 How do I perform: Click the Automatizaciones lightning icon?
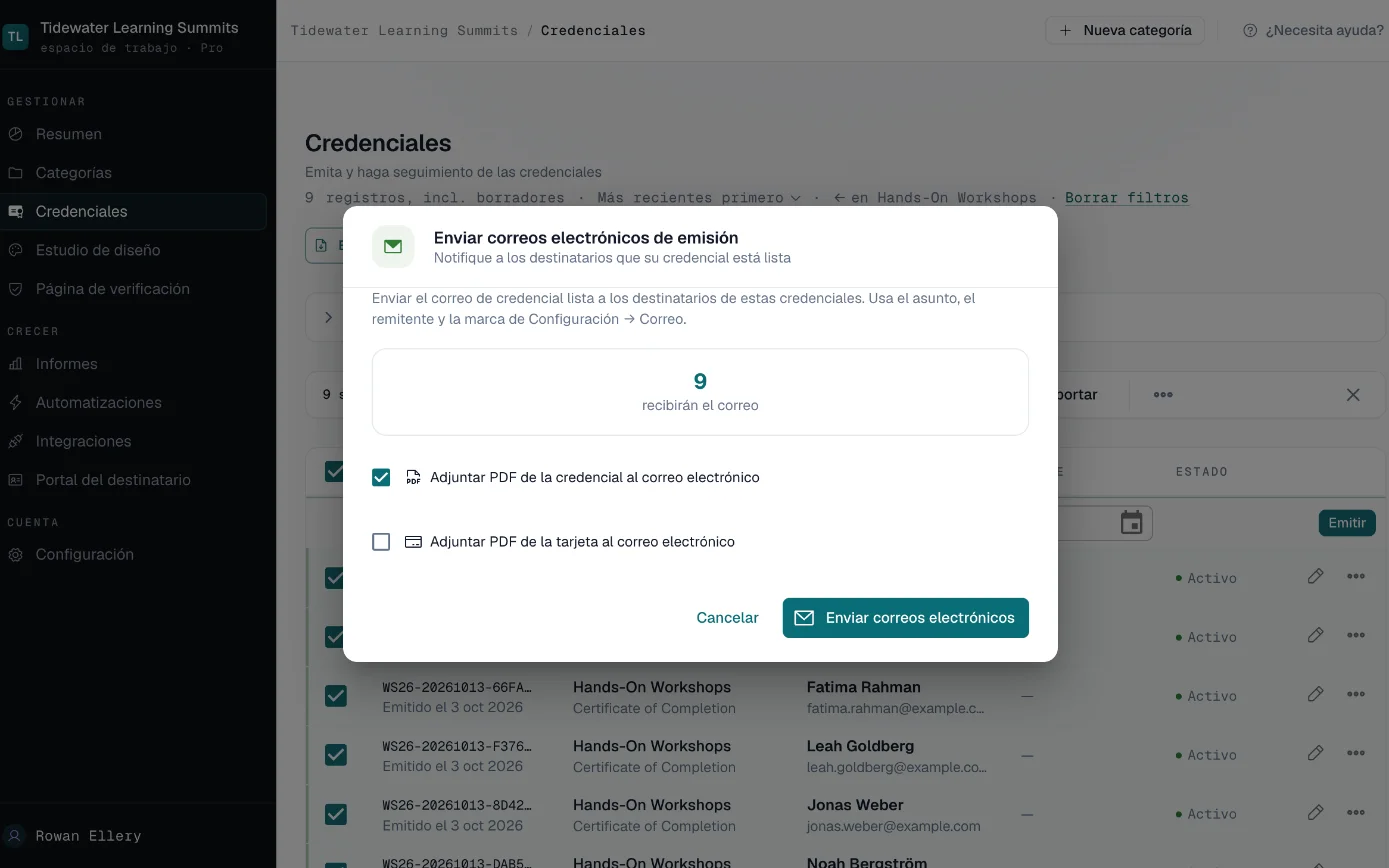(x=15, y=403)
